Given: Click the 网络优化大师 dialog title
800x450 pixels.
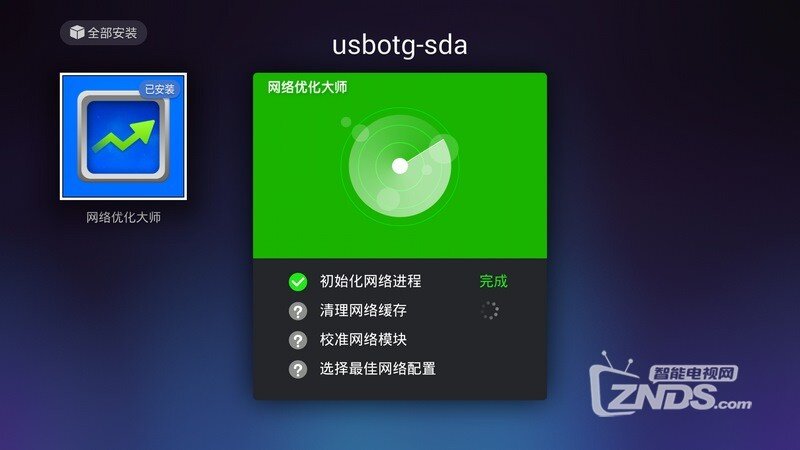Looking at the screenshot, I should [307, 87].
